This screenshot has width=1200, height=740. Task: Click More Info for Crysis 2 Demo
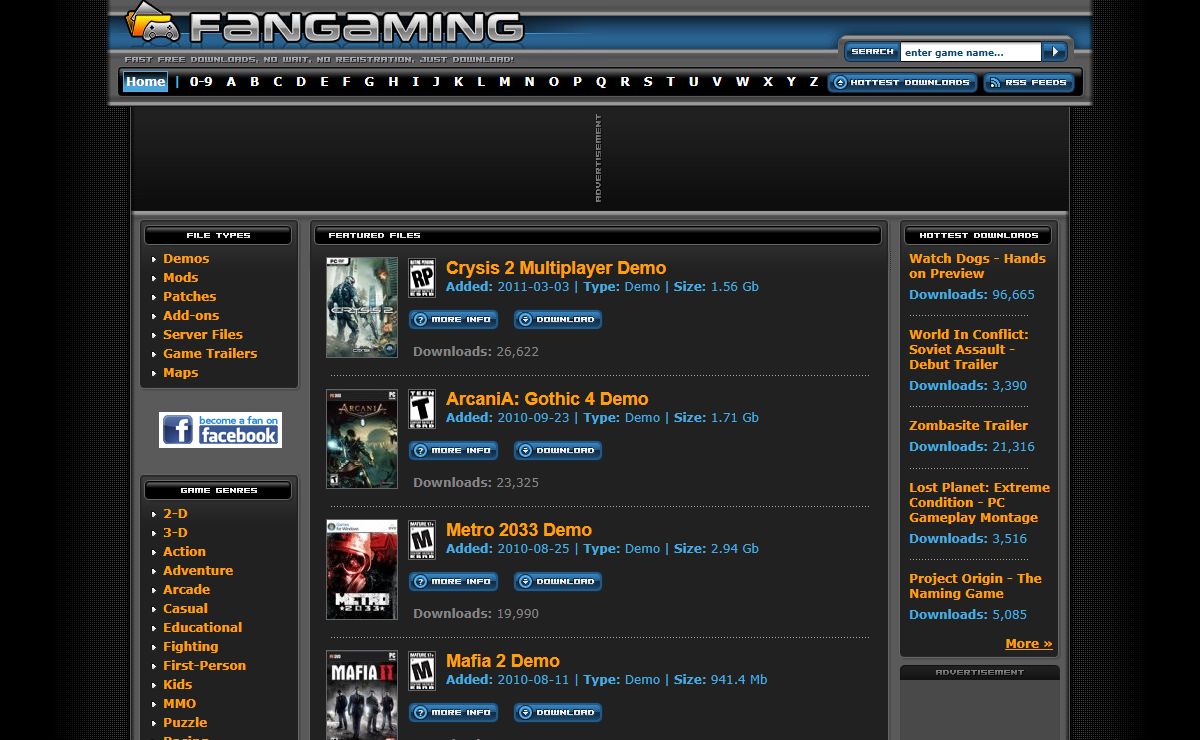453,320
